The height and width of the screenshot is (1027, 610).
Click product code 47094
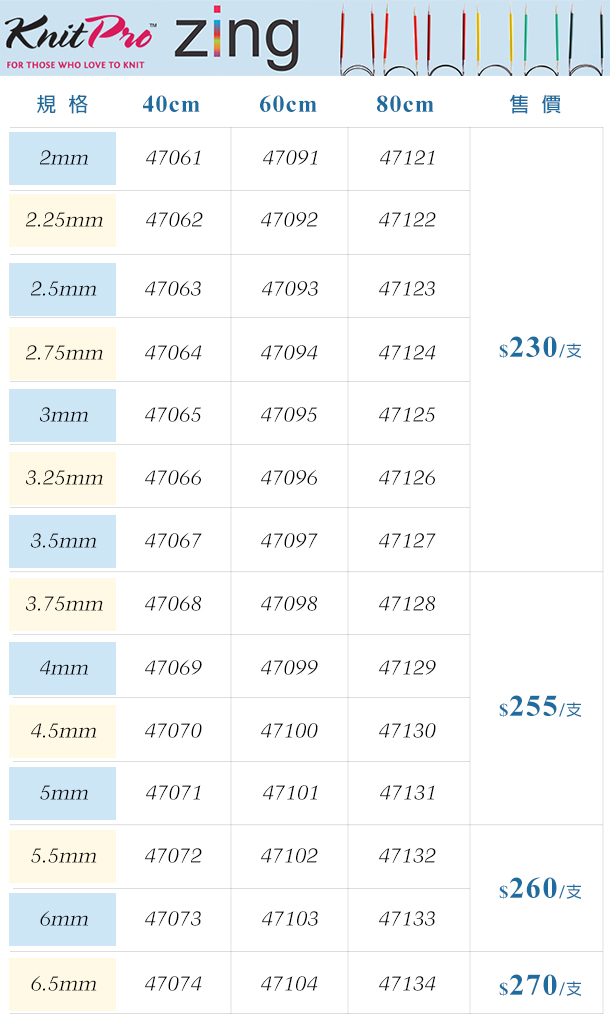[289, 353]
